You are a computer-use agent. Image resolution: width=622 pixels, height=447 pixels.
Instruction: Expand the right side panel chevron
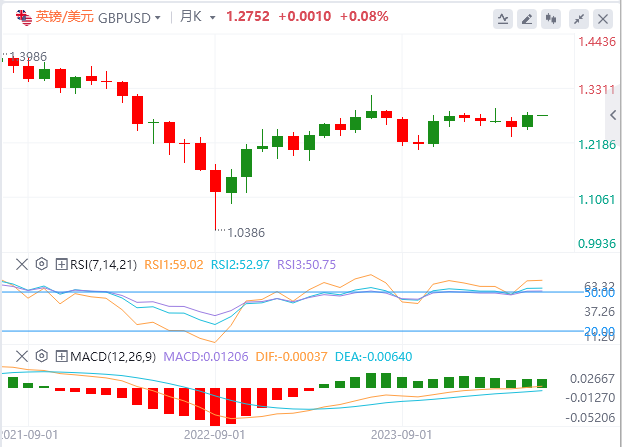point(613,115)
